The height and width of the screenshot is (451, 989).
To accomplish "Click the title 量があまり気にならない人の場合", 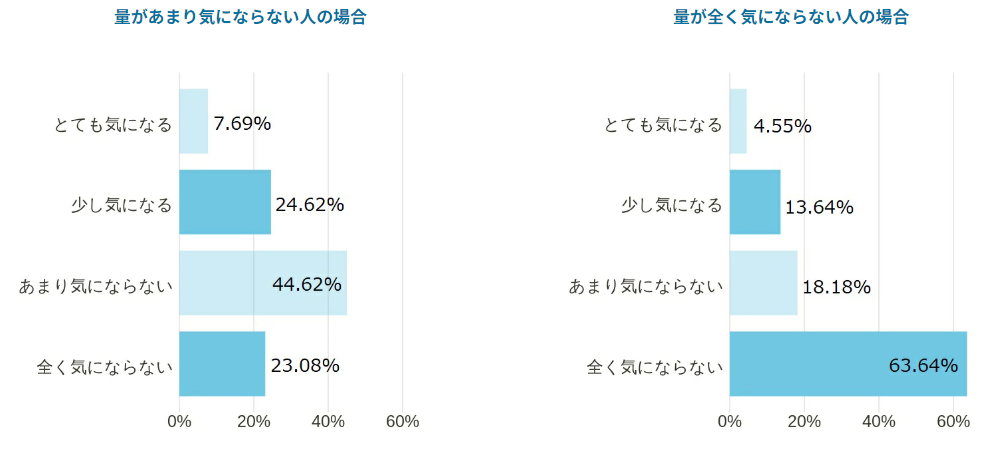I will (240, 18).
